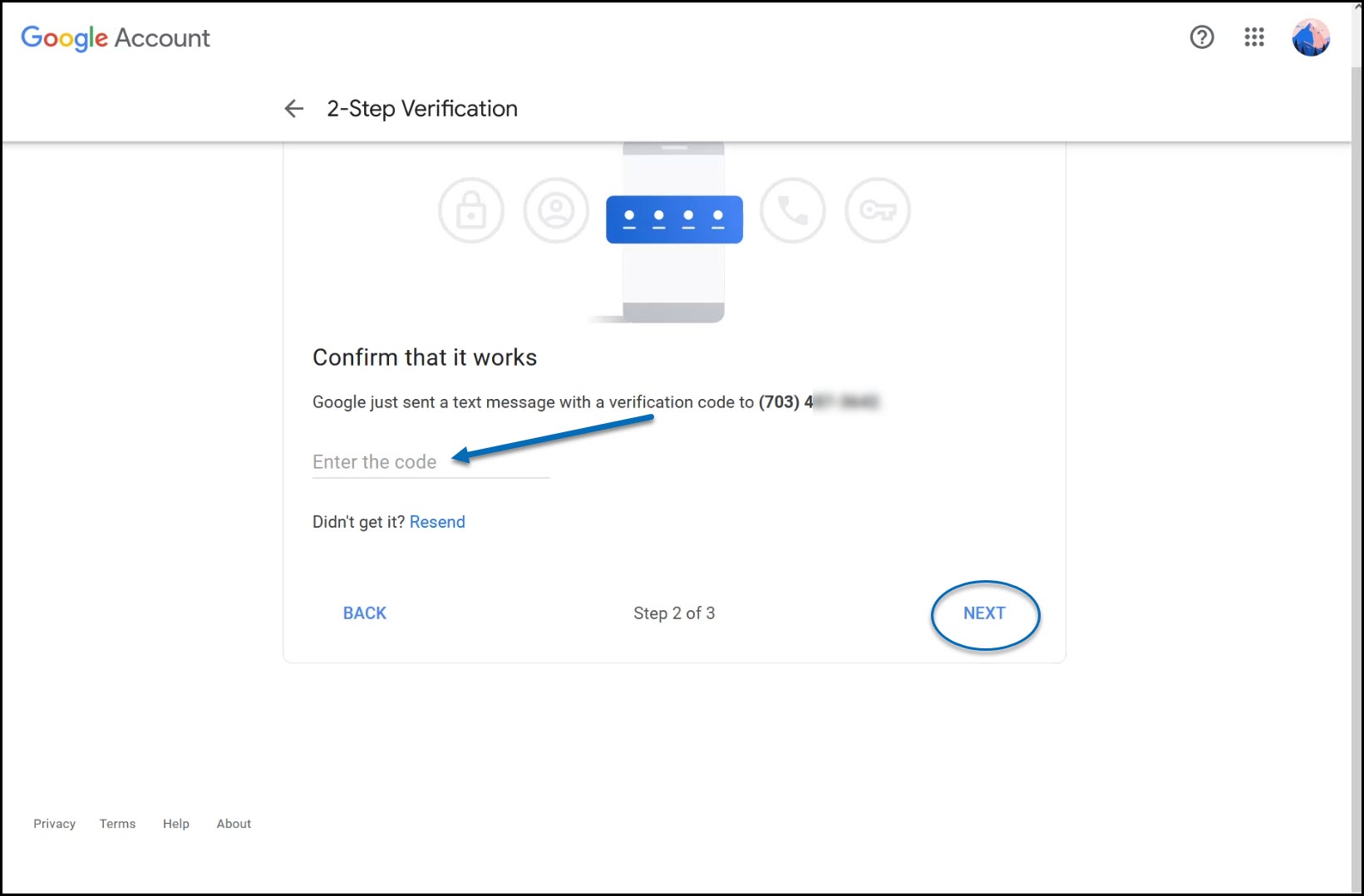Open the About footer link
The height and width of the screenshot is (896, 1364).
[234, 824]
